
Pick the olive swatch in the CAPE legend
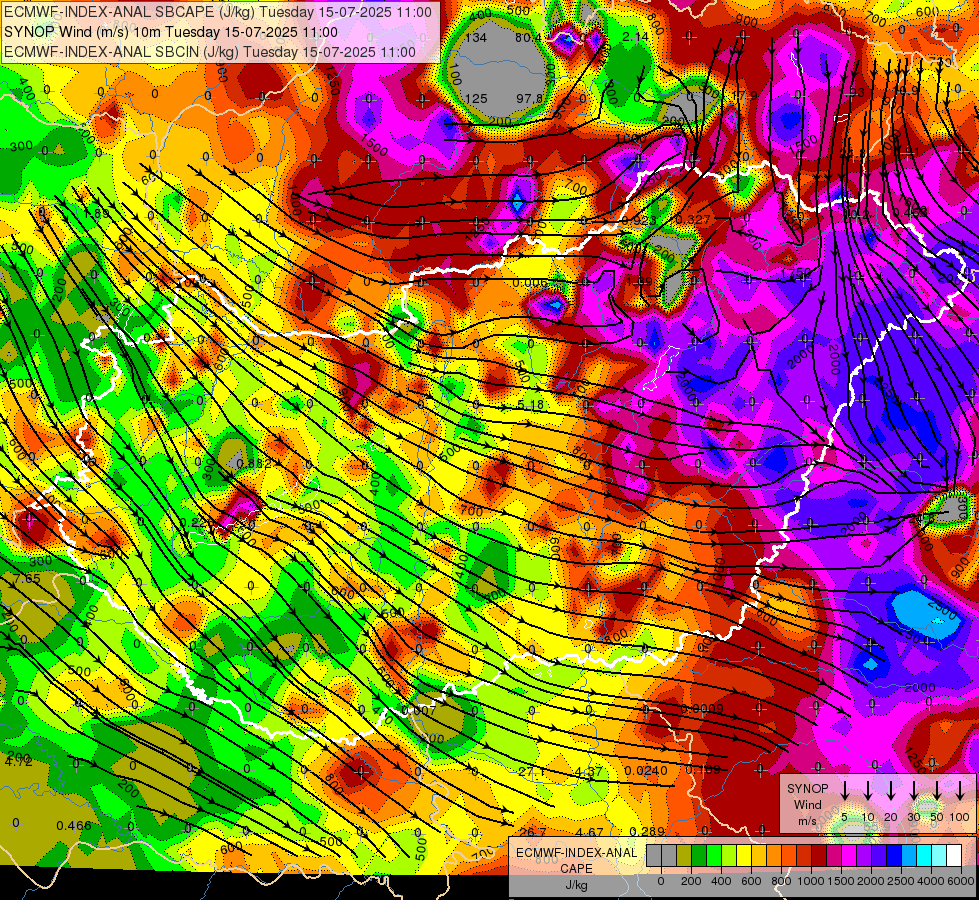pos(684,855)
